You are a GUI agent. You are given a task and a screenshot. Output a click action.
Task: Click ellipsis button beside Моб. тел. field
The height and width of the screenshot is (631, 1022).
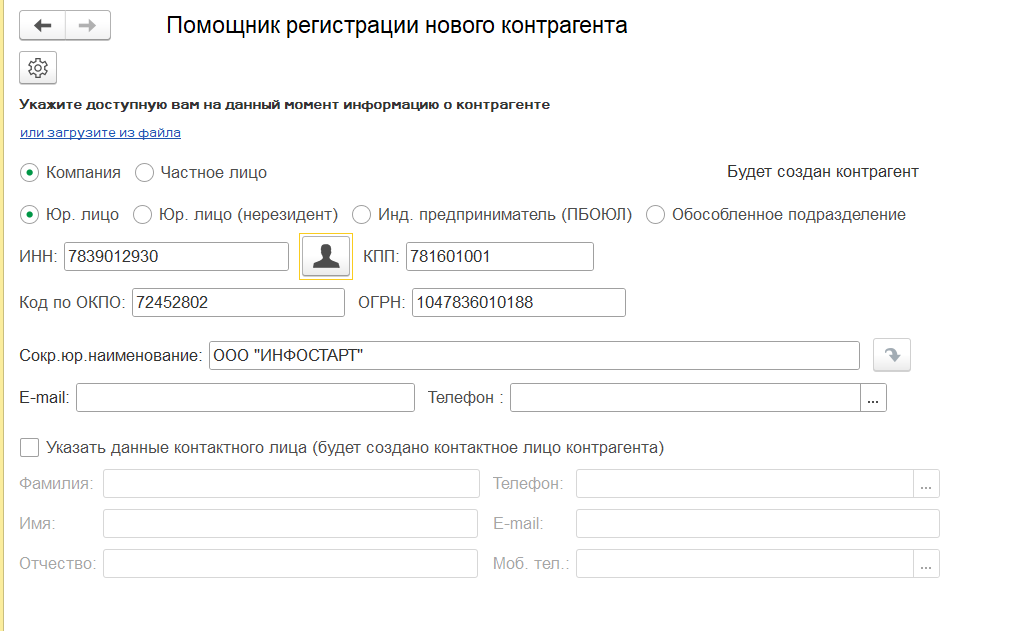[x=926, y=564]
